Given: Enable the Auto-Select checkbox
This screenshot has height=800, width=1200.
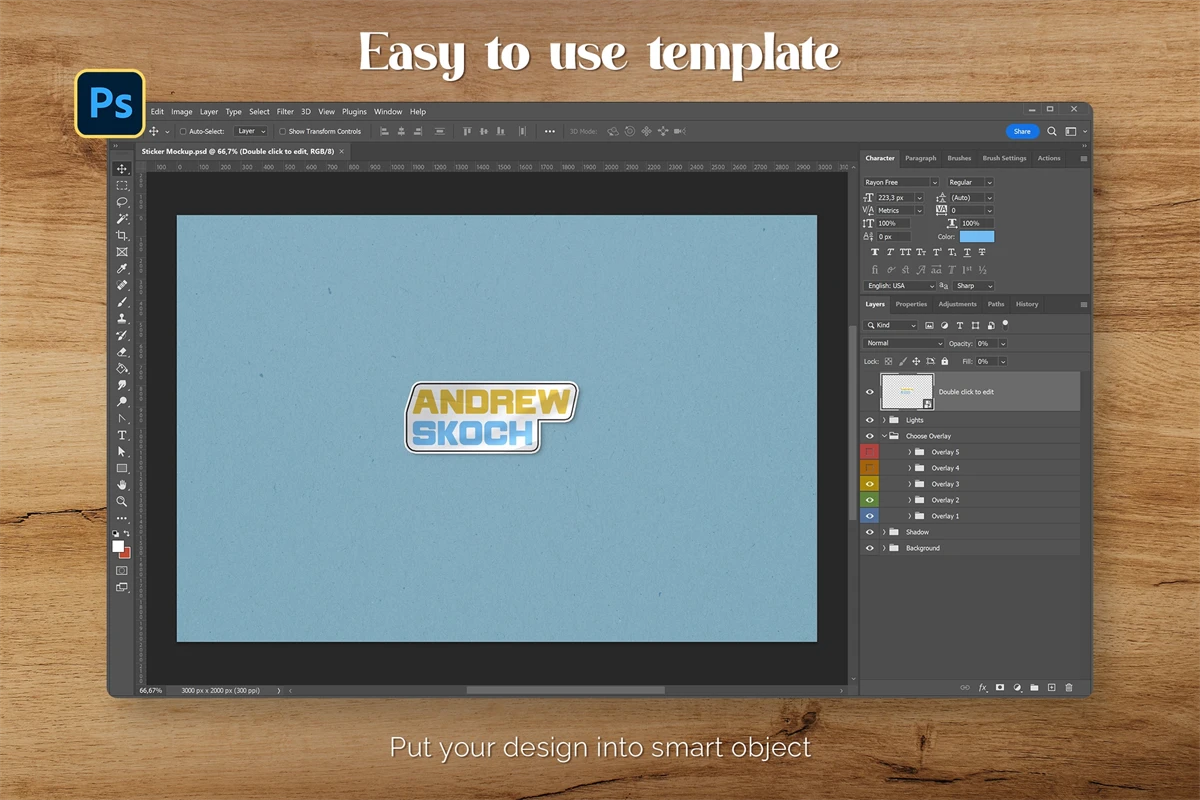Looking at the screenshot, I should pos(183,131).
